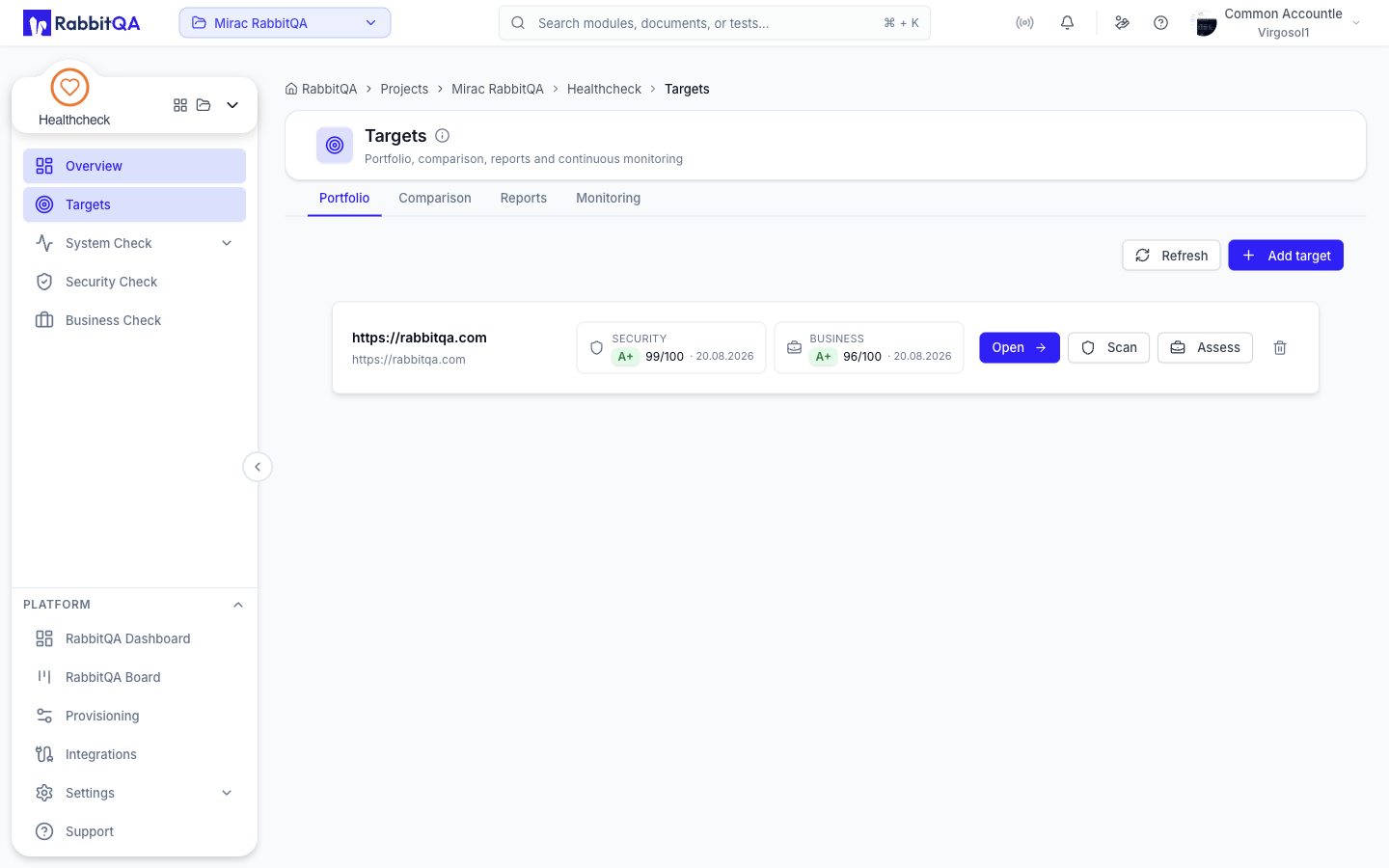Click the RabbitQA home breadcrumb

pyautogui.click(x=321, y=89)
